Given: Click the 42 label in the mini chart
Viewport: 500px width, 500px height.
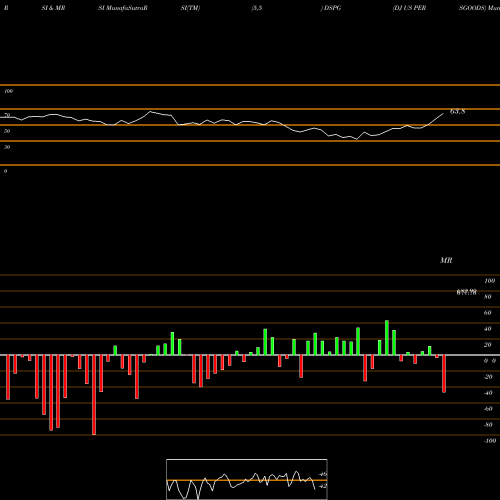Looking at the screenshot, I should 323,486.
